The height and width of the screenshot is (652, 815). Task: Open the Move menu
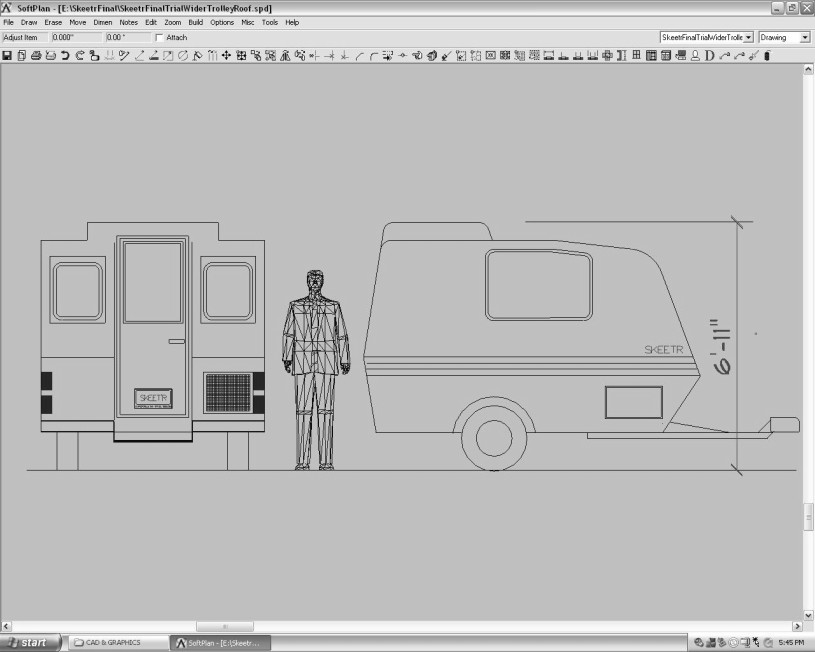(x=77, y=22)
